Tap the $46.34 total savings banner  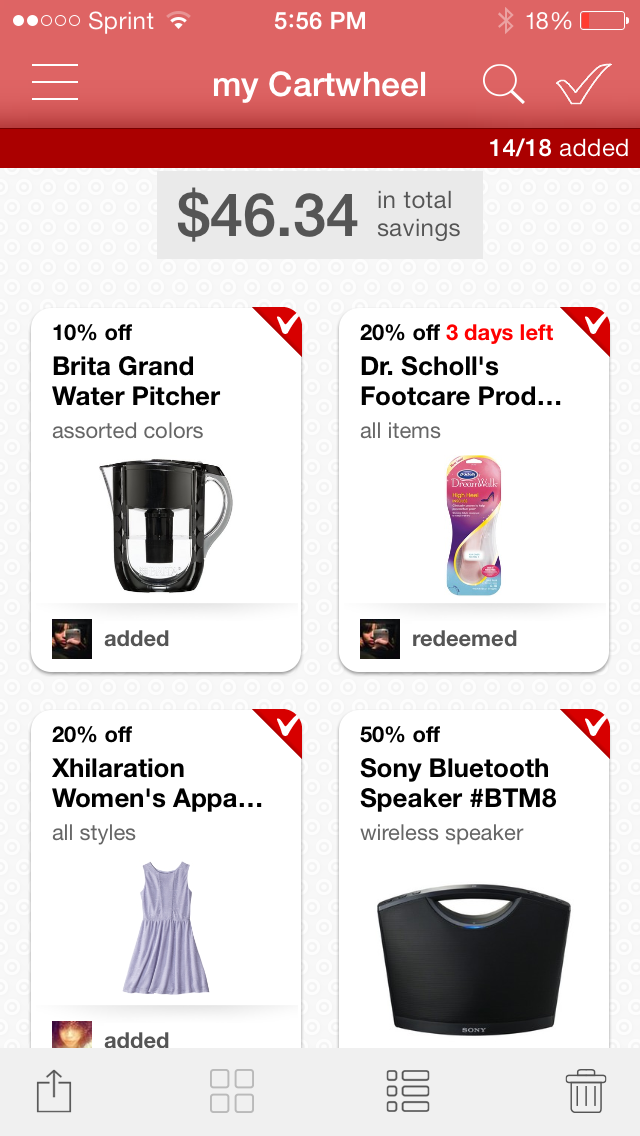pyautogui.click(x=319, y=214)
